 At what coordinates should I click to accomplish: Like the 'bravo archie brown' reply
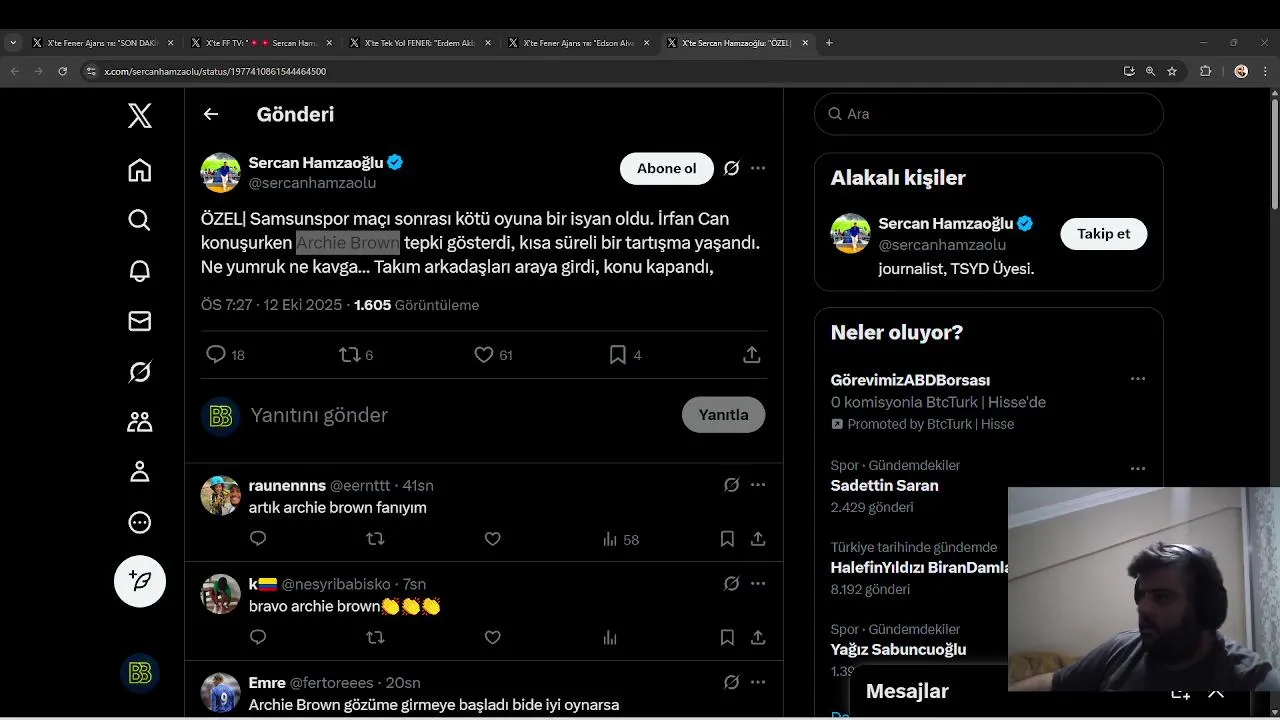(492, 637)
